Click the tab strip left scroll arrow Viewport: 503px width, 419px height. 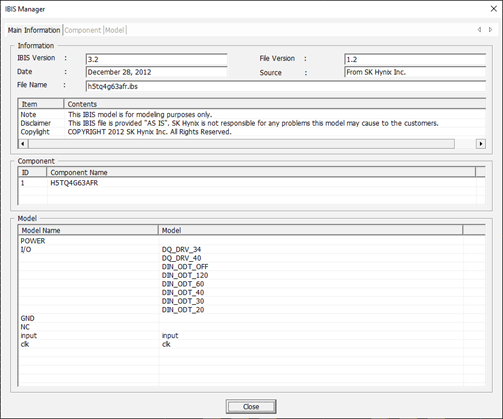(x=479, y=30)
